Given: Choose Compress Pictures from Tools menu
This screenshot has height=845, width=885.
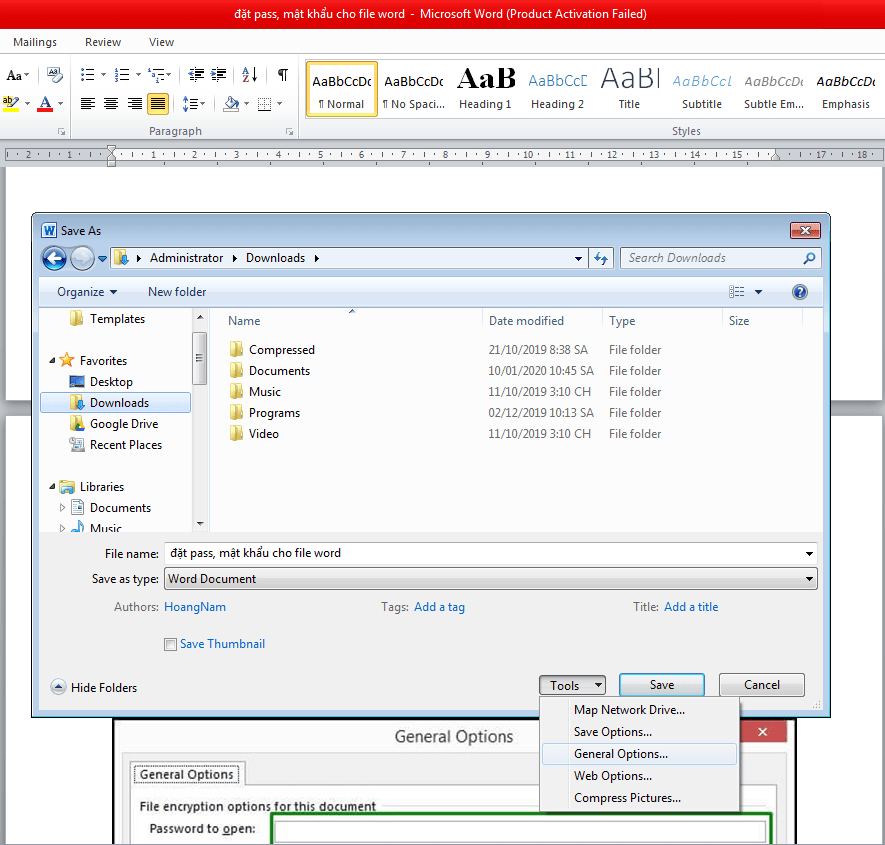Looking at the screenshot, I should pyautogui.click(x=639, y=798).
